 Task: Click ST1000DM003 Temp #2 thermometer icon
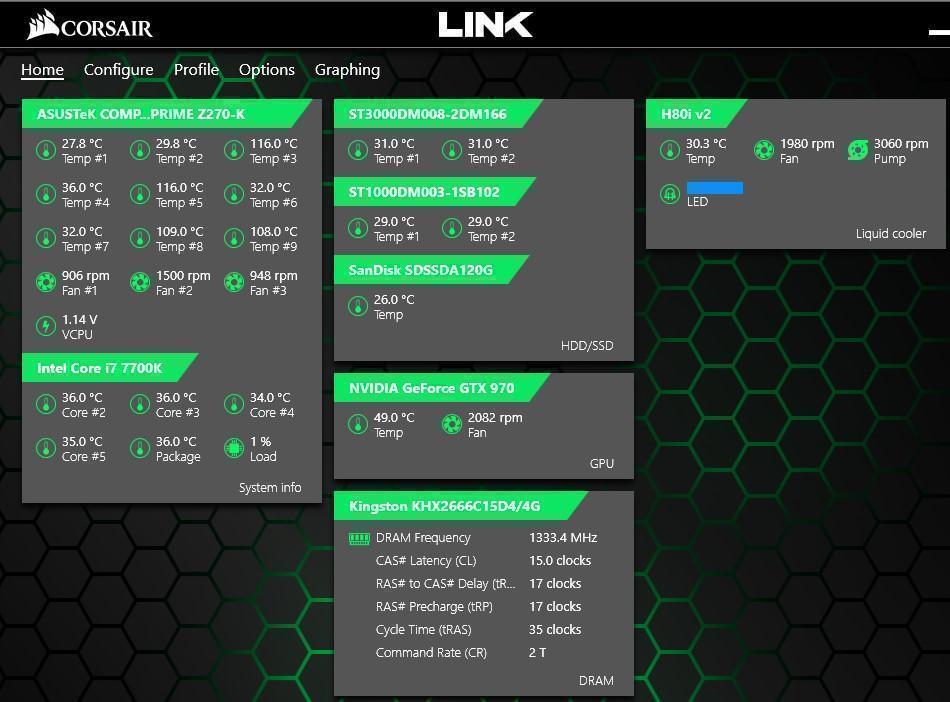[452, 228]
